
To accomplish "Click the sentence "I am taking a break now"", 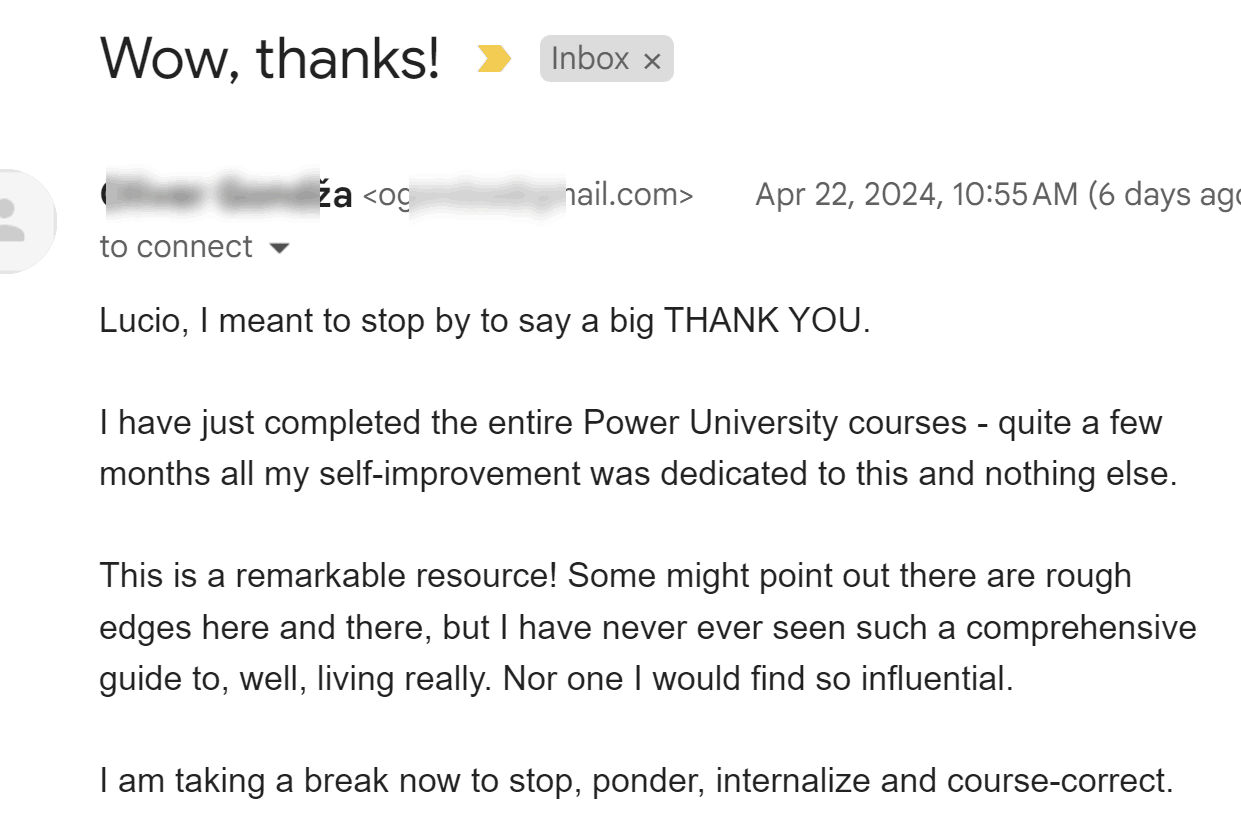I will pyautogui.click(x=281, y=780).
